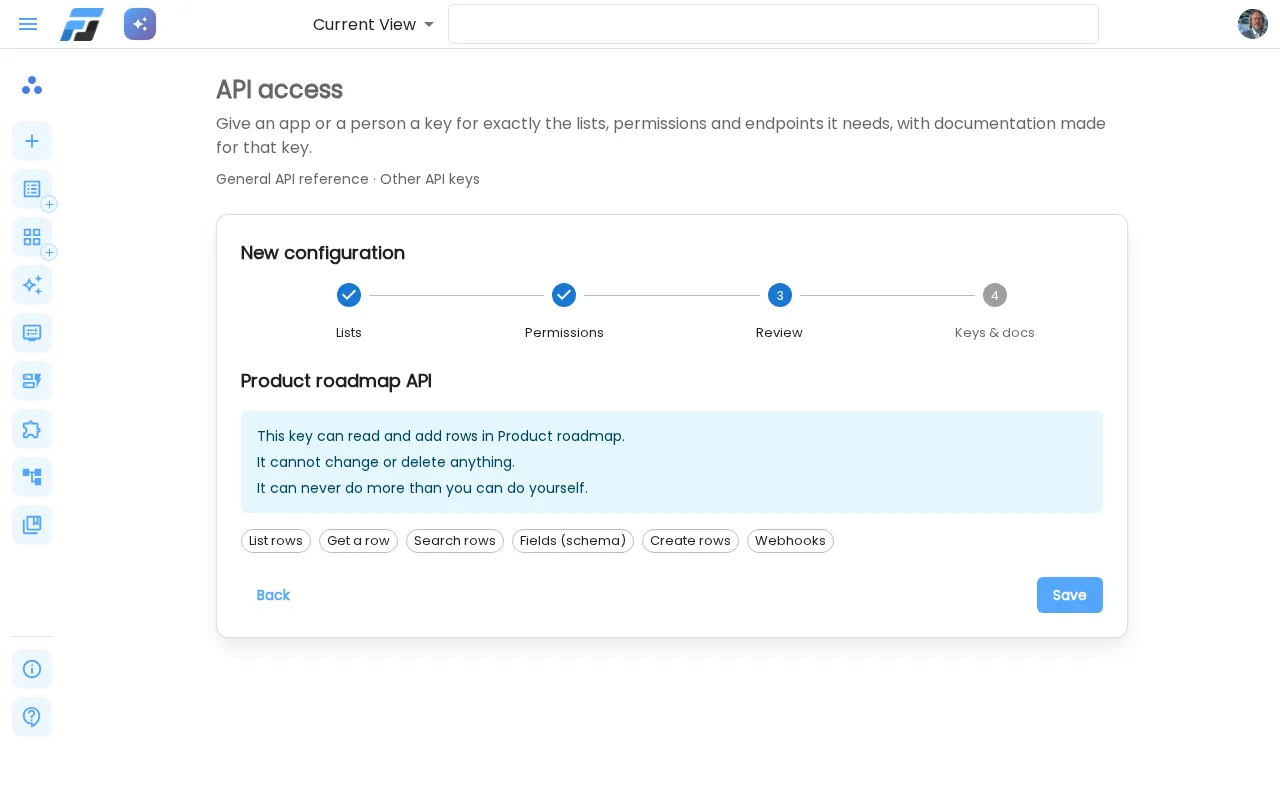Click the Search rows chip
The image size is (1280, 800).
tap(455, 541)
